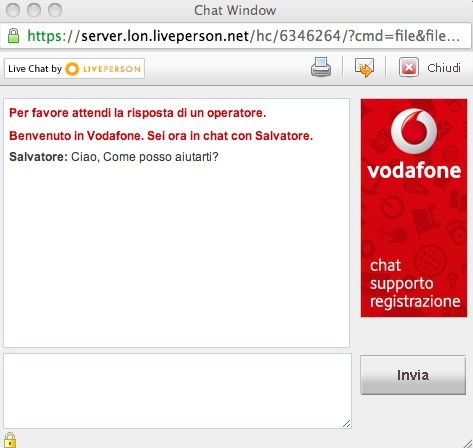
Task: Click the leftmost window control button
Action: click(13, 10)
